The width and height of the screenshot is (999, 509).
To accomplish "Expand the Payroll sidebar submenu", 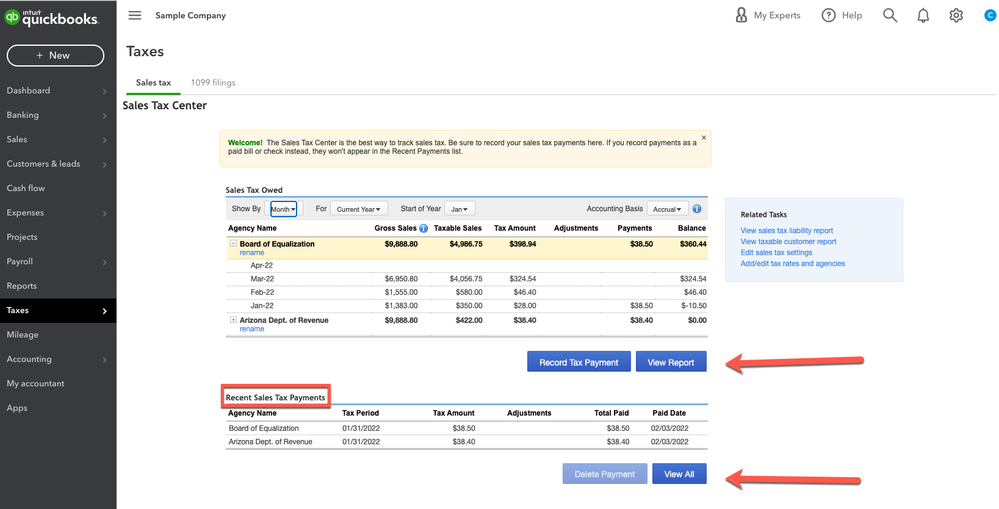I will tap(104, 262).
